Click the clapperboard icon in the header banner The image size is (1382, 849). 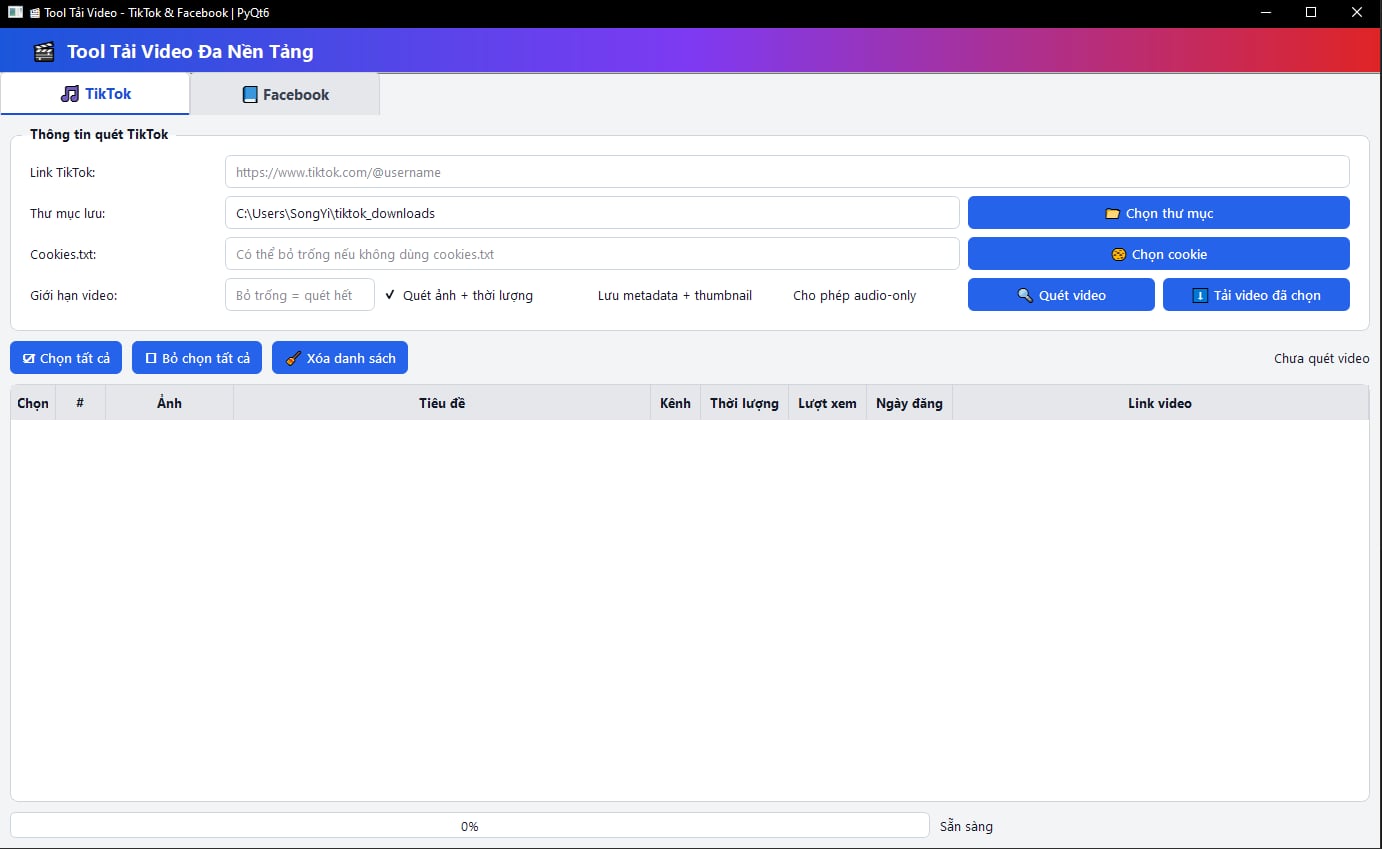tap(43, 52)
